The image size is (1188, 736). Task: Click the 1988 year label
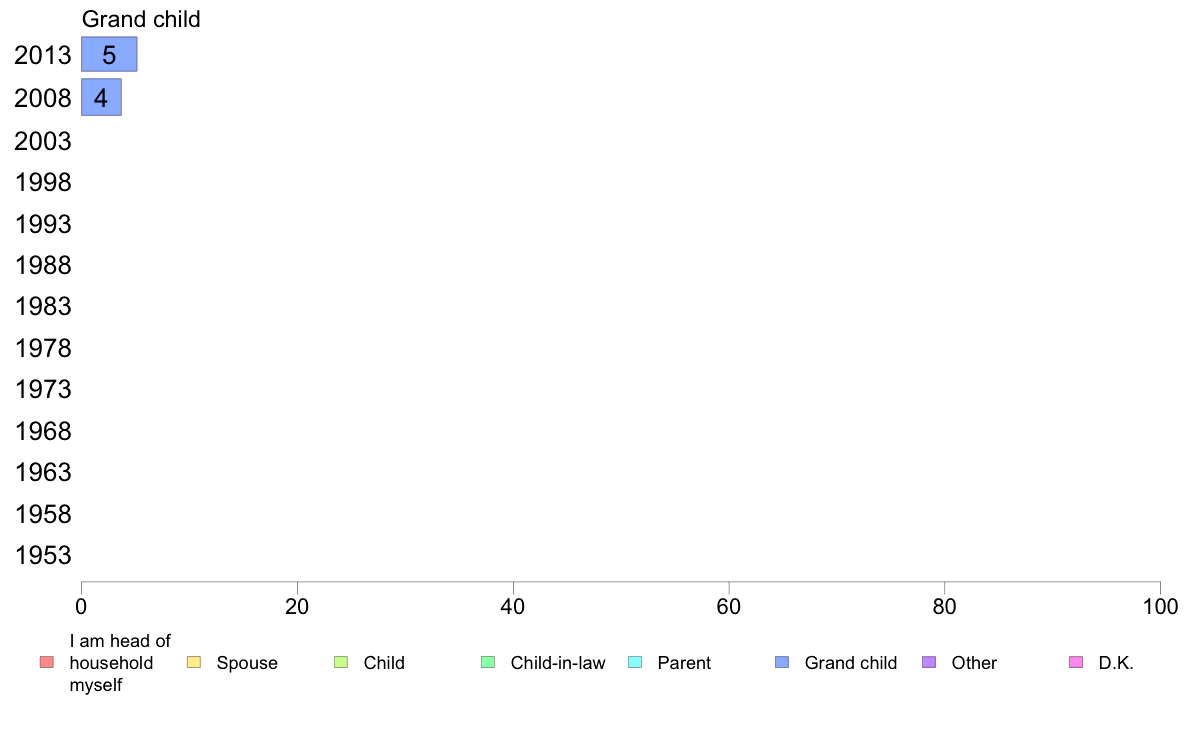(42, 265)
